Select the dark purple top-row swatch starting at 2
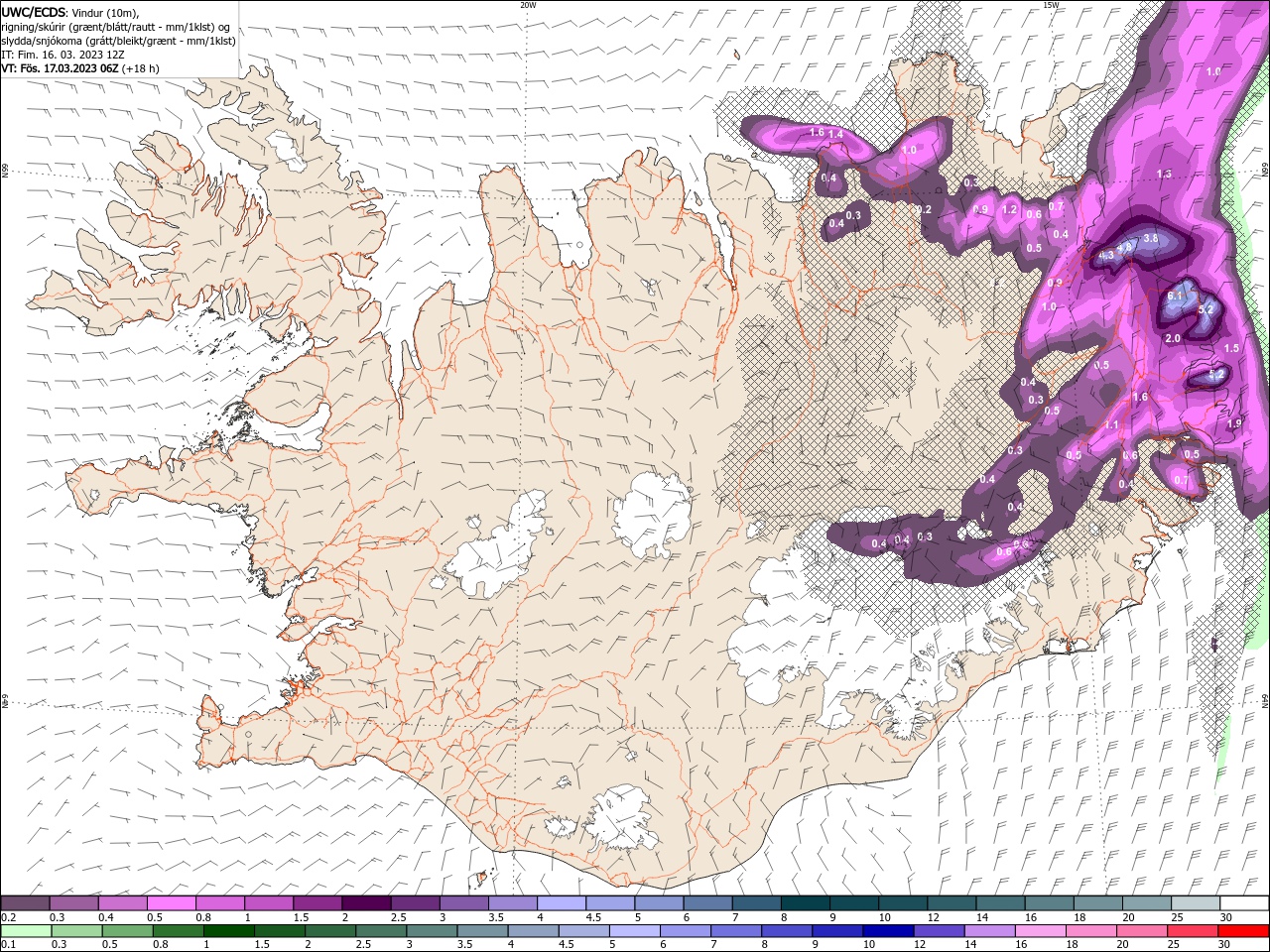Viewport: 1270px width, 952px height. tap(366, 903)
